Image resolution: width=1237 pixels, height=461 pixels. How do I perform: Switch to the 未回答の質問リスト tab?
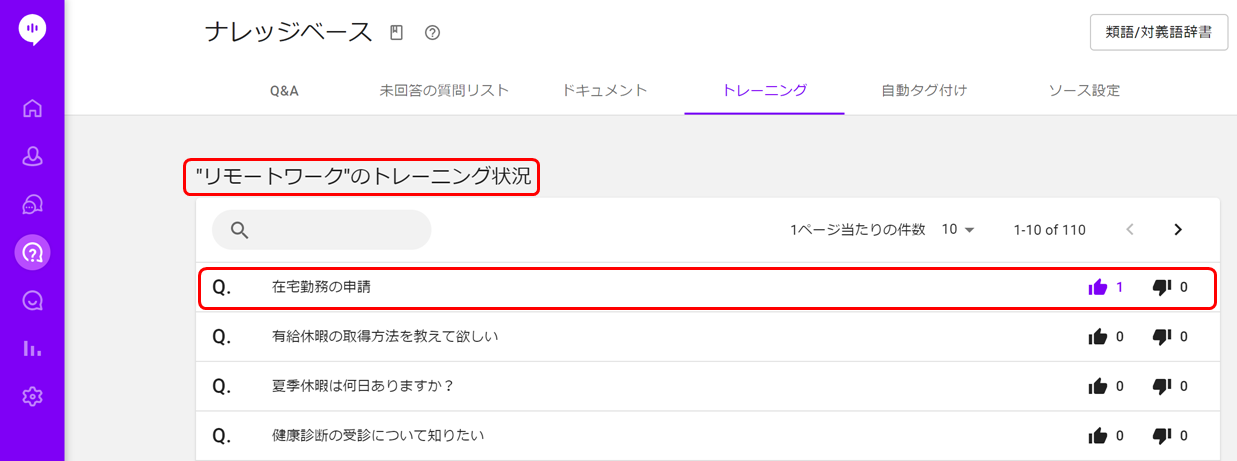point(444,91)
